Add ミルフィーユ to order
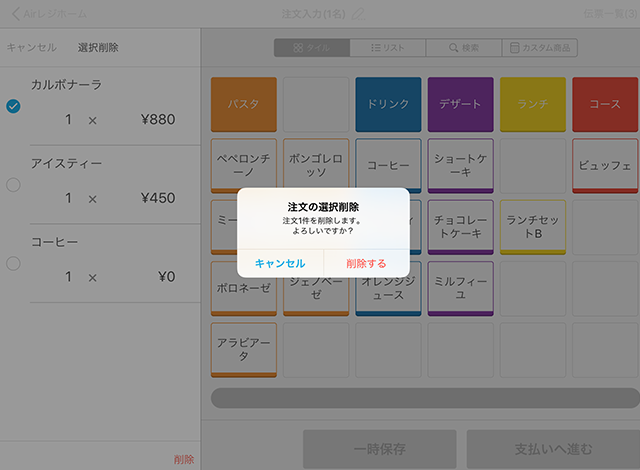The image size is (640, 470). pos(460,289)
